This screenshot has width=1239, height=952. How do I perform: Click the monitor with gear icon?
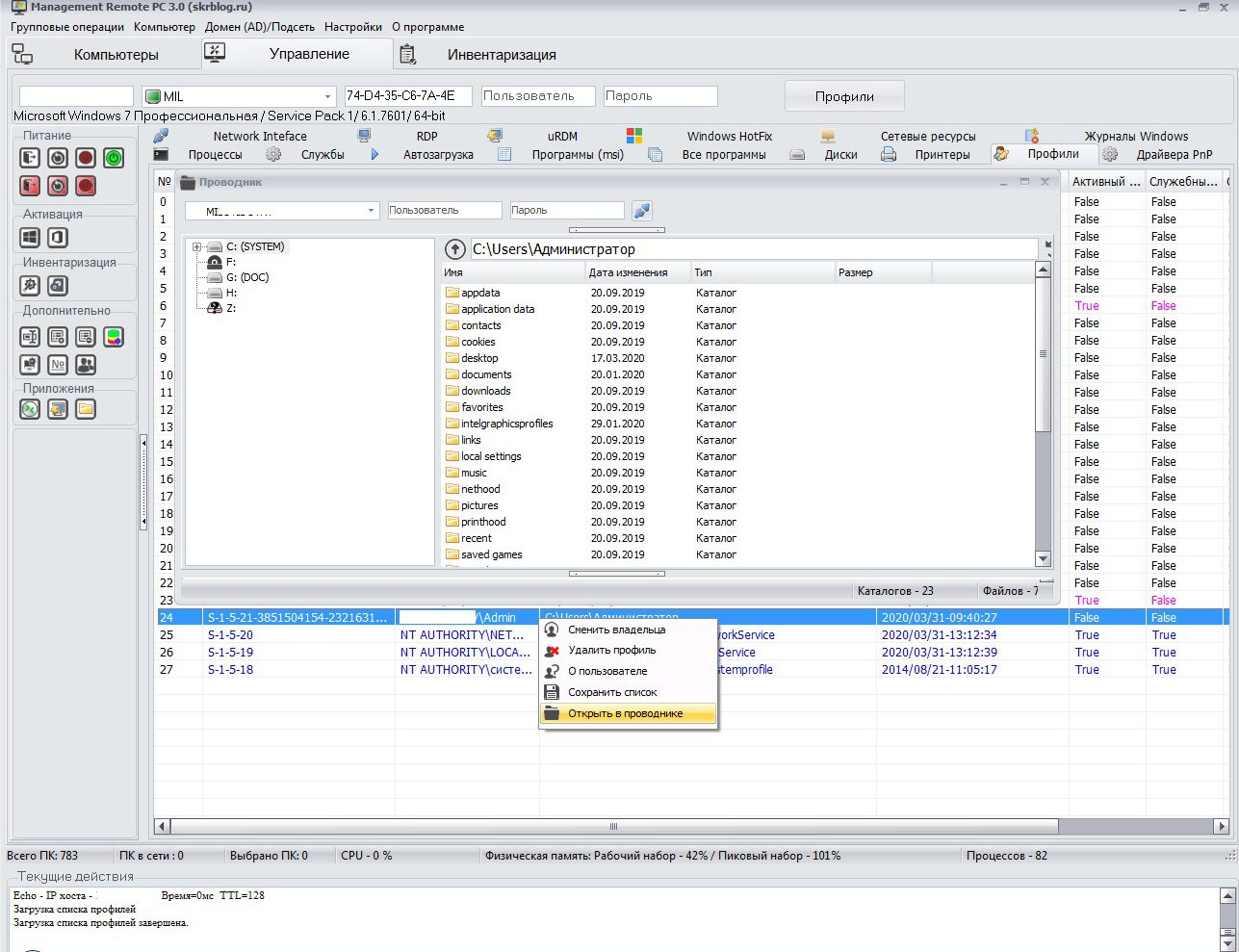tap(30, 364)
